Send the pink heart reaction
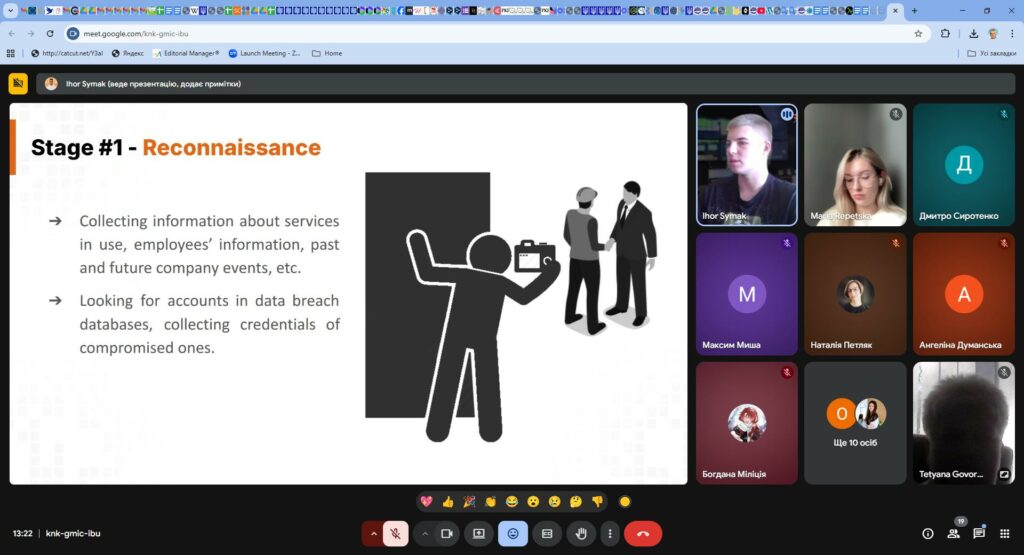Image resolution: width=1024 pixels, height=555 pixels. (427, 501)
